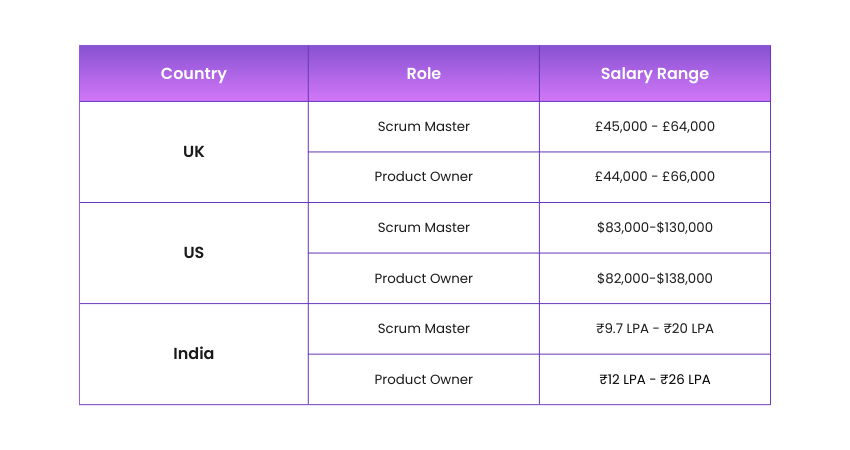Select the ₹12 LPA - ₹26 LPA cell

(x=654, y=379)
